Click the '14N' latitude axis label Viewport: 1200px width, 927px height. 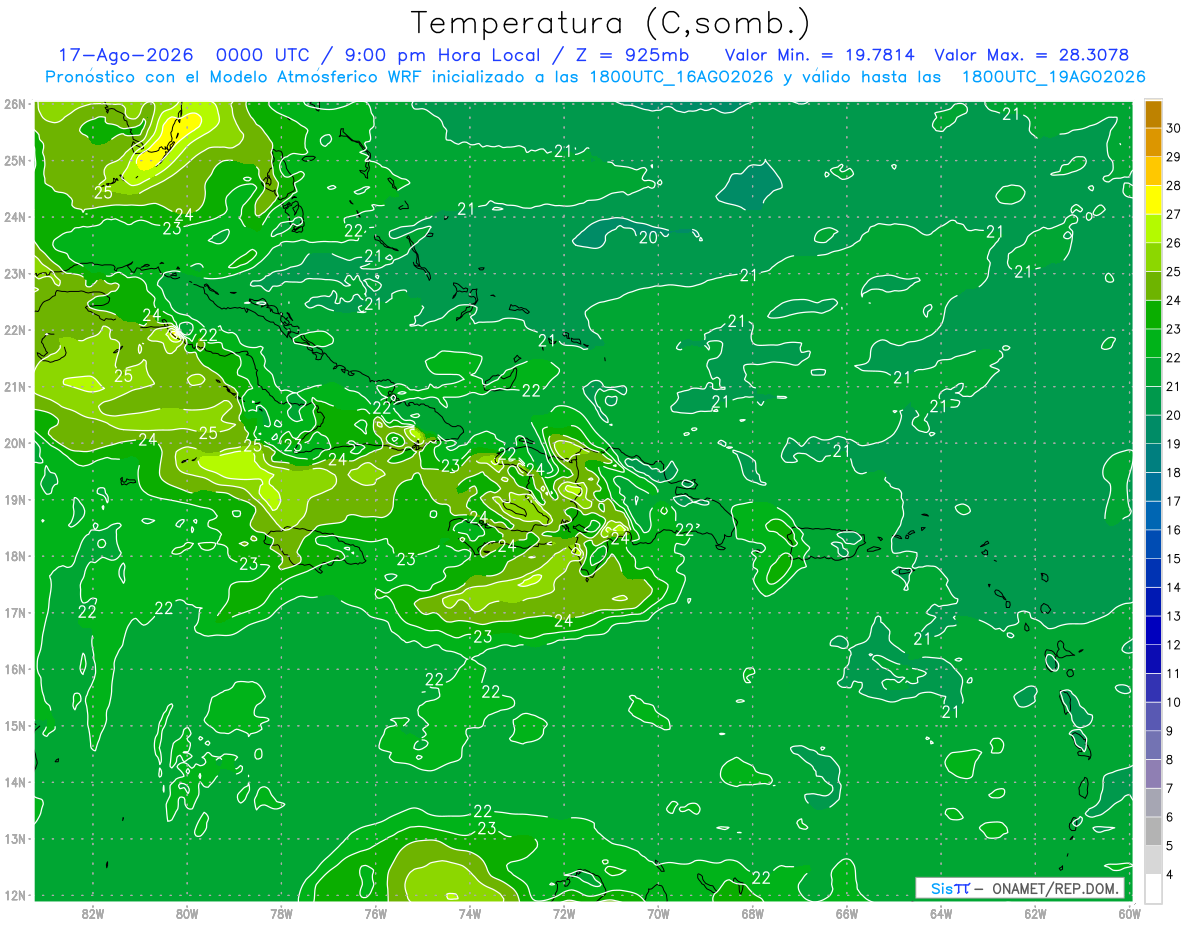pyautogui.click(x=14, y=781)
